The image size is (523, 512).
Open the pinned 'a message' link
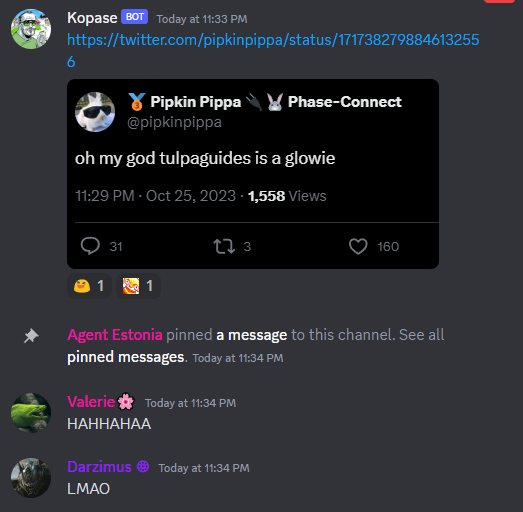(251, 335)
